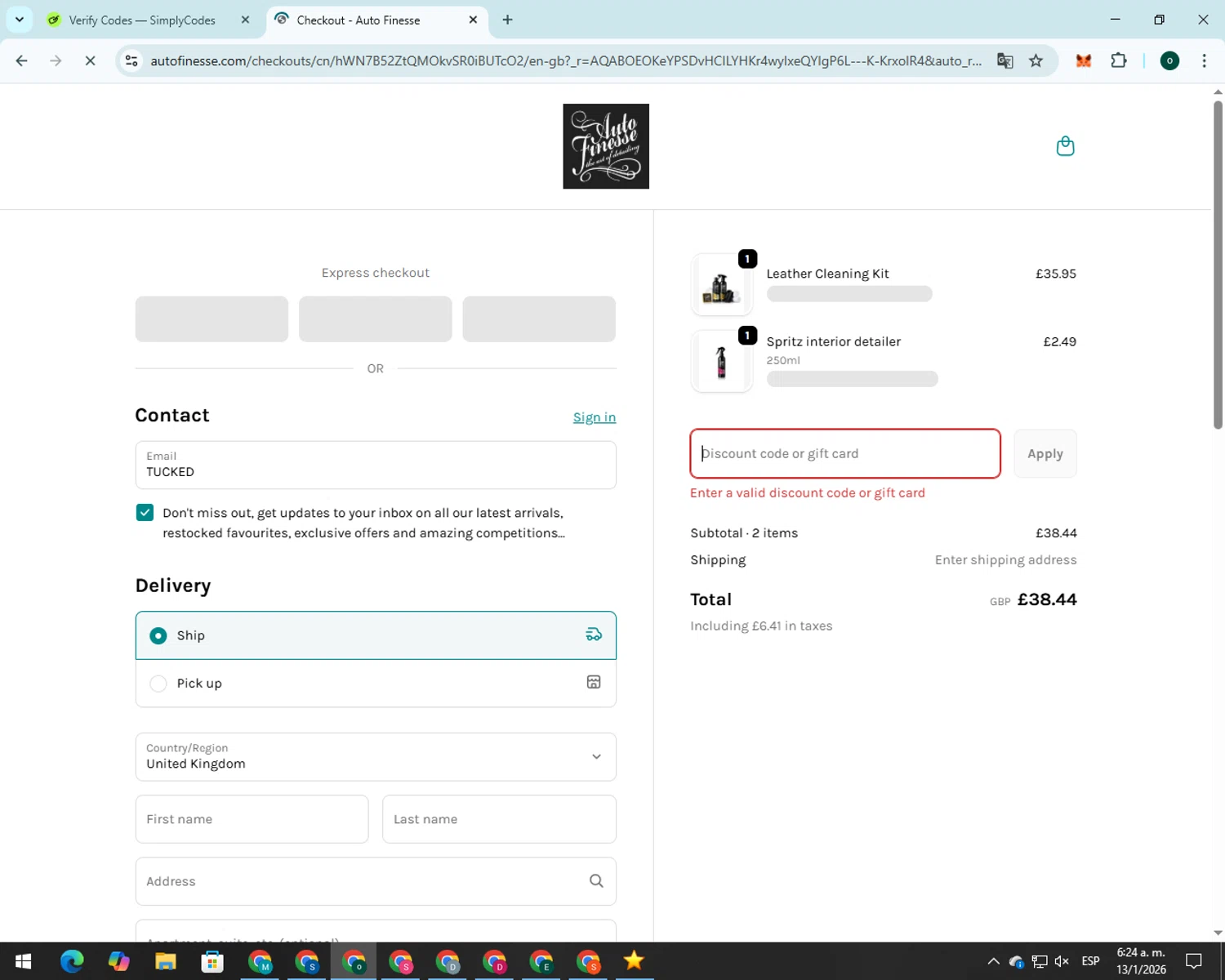Screen dimensions: 1225x980
Task: Show hidden system tray icons
Action: pos(993,961)
